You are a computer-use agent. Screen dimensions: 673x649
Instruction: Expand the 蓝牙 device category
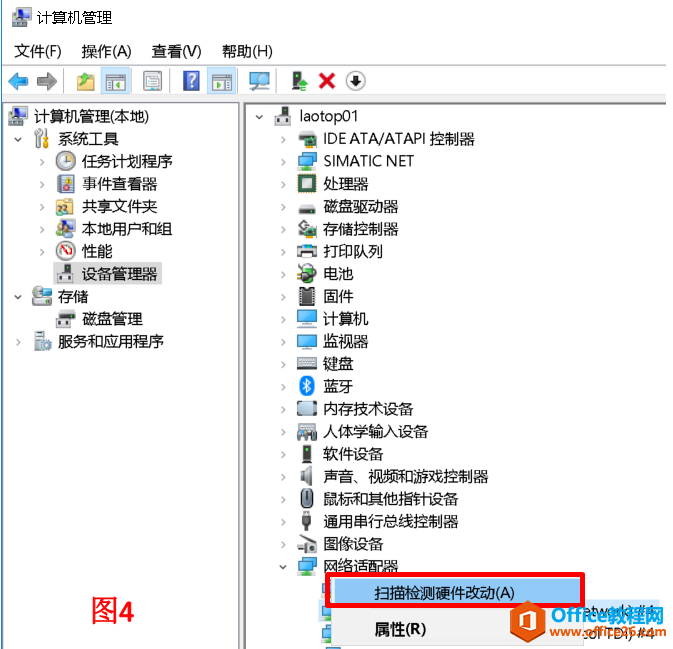(x=283, y=387)
